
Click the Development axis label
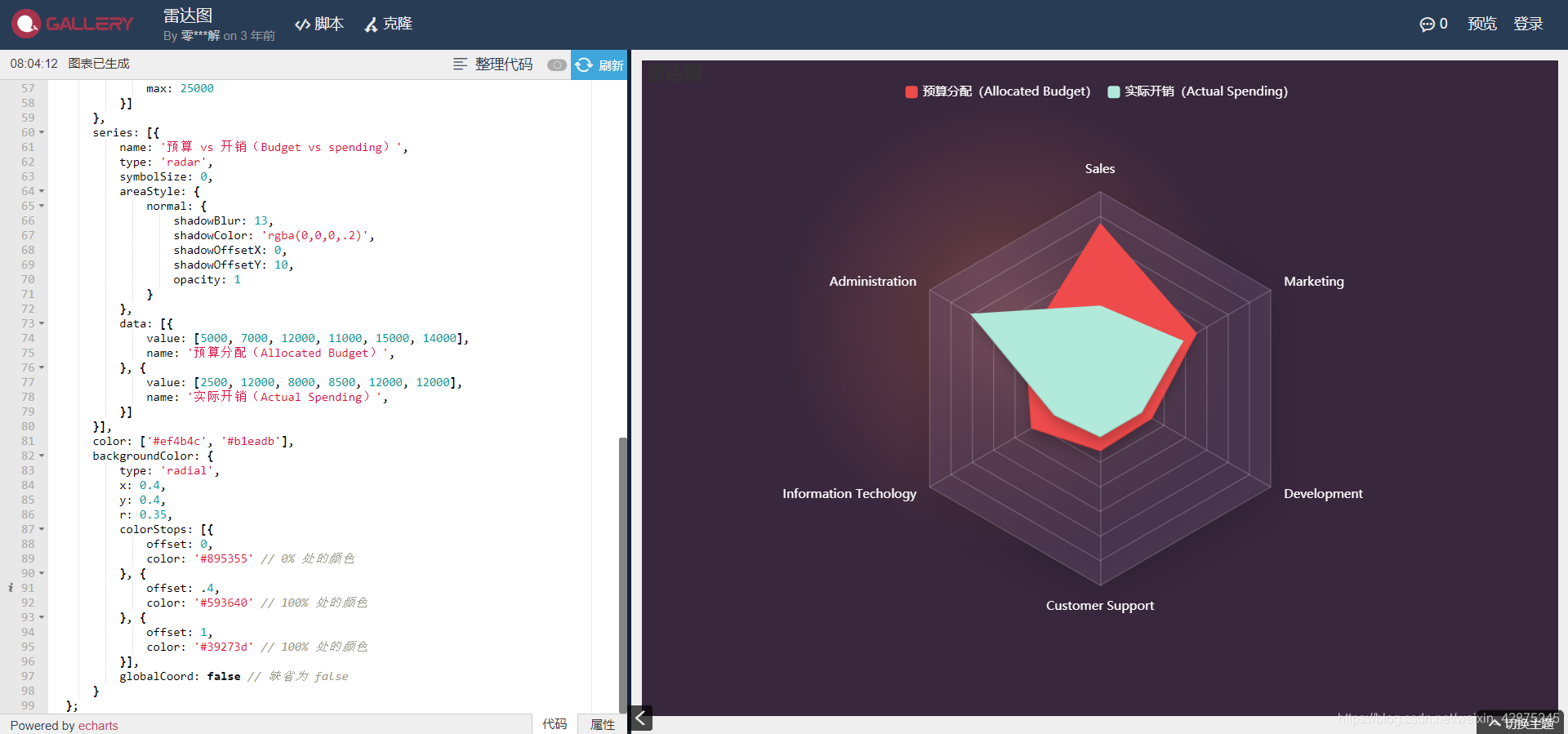1323,494
